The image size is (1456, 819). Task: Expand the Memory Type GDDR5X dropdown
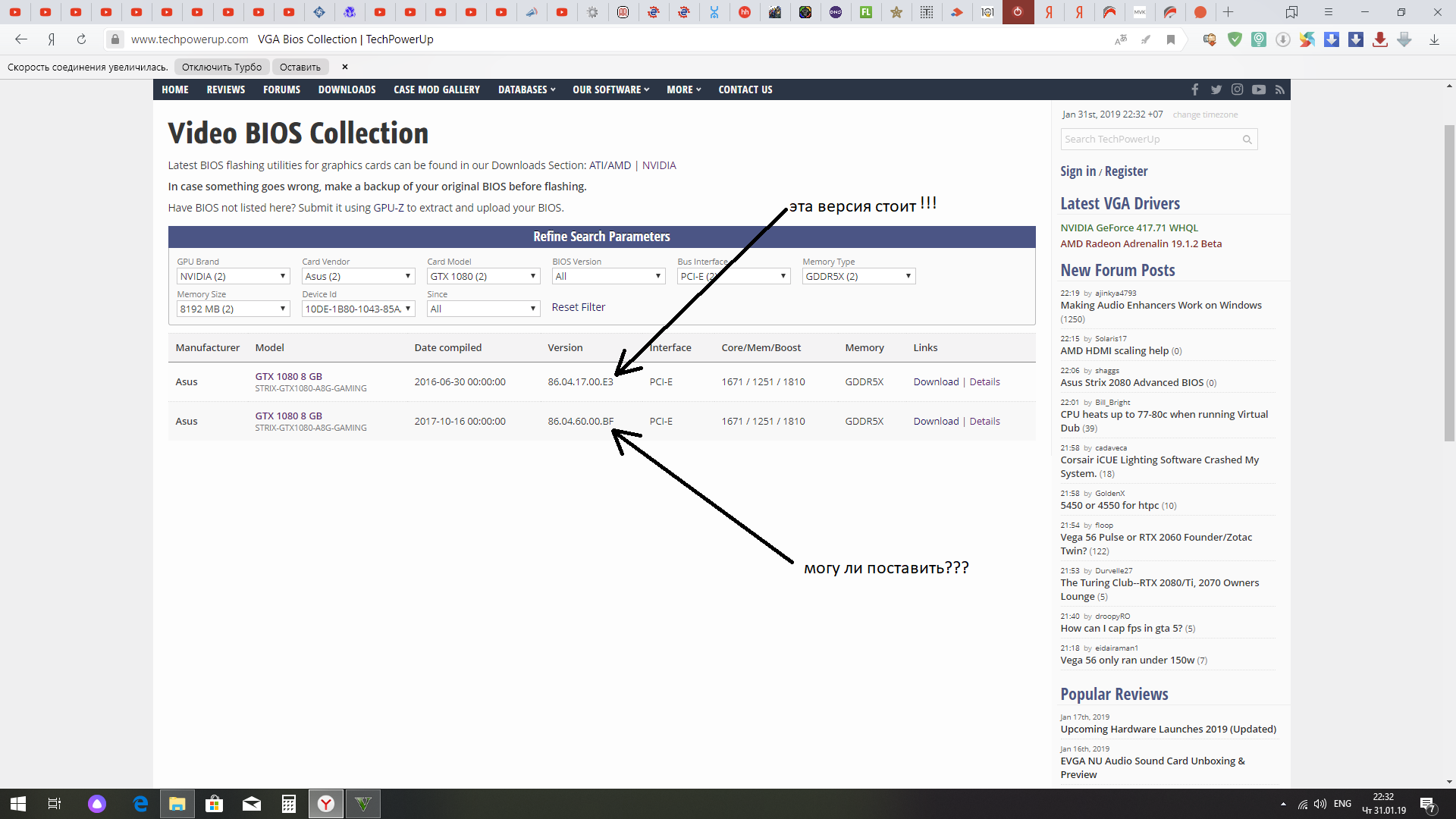[x=858, y=277]
